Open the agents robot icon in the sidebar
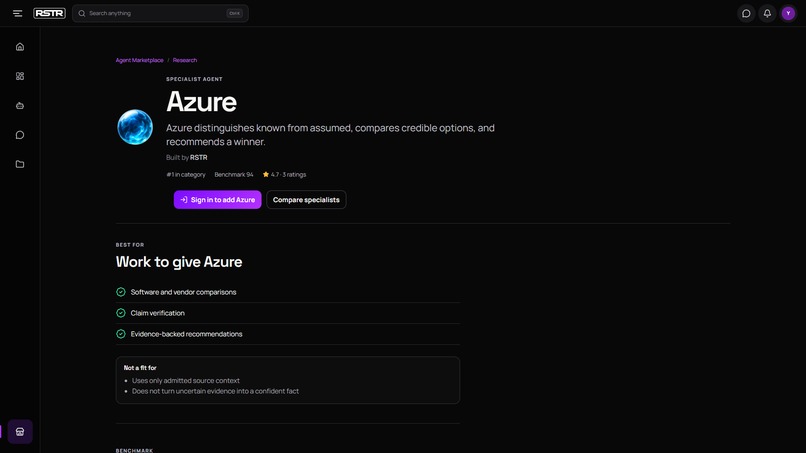Screen dimensions: 806x453 coord(20,105)
